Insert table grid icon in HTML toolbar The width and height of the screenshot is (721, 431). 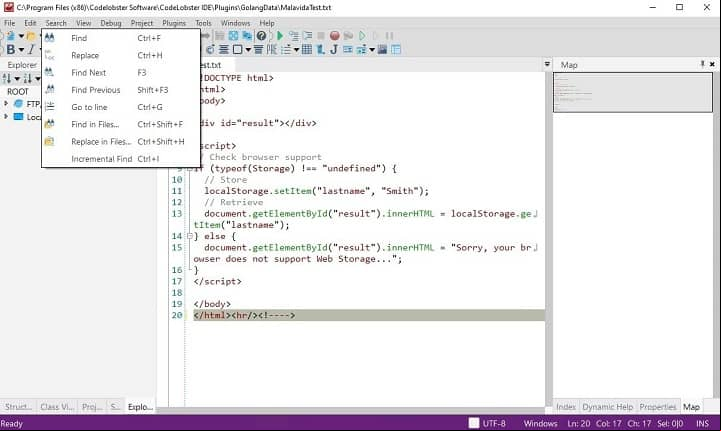tap(307, 49)
